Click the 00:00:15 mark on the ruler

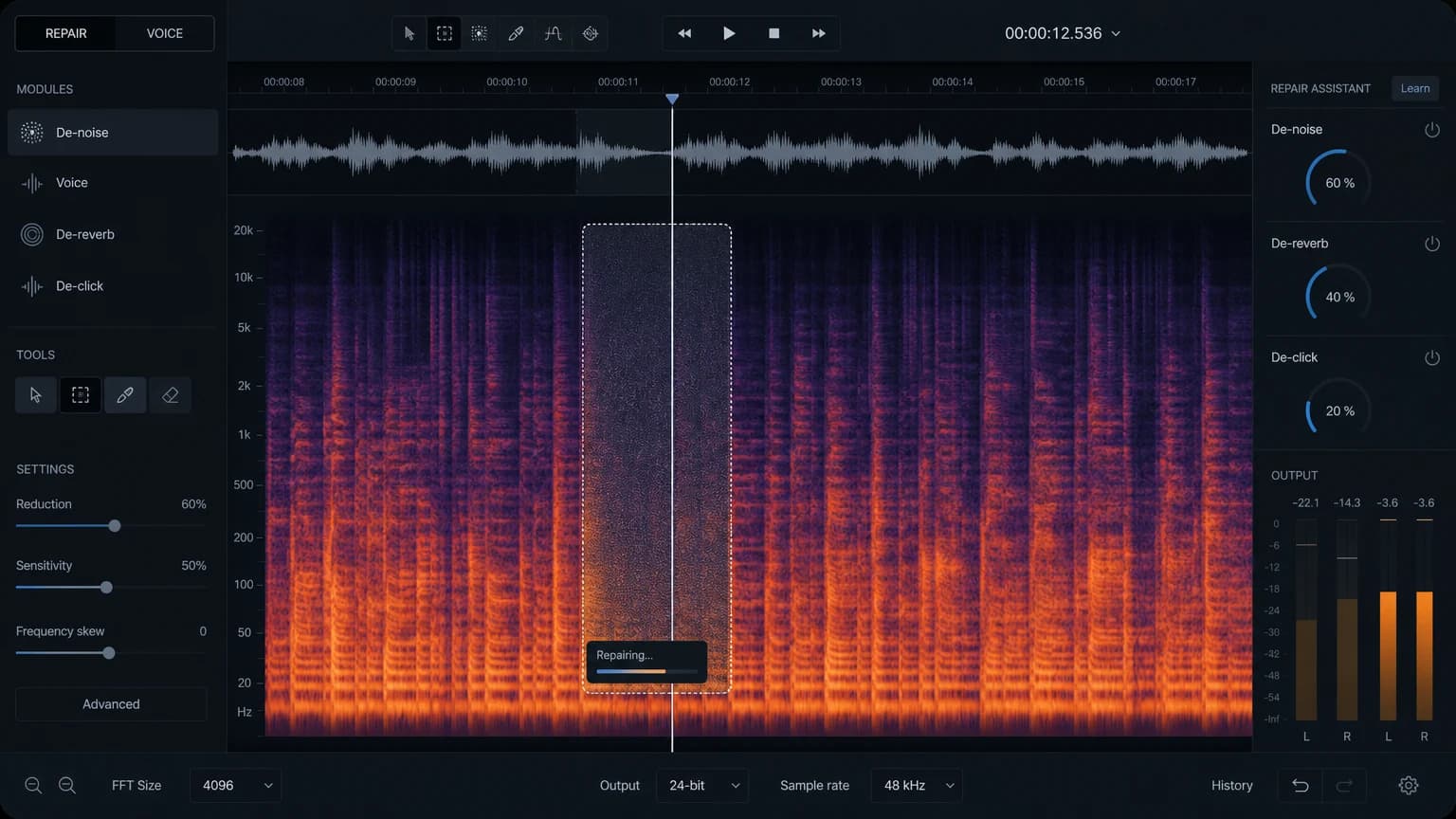tap(1064, 82)
